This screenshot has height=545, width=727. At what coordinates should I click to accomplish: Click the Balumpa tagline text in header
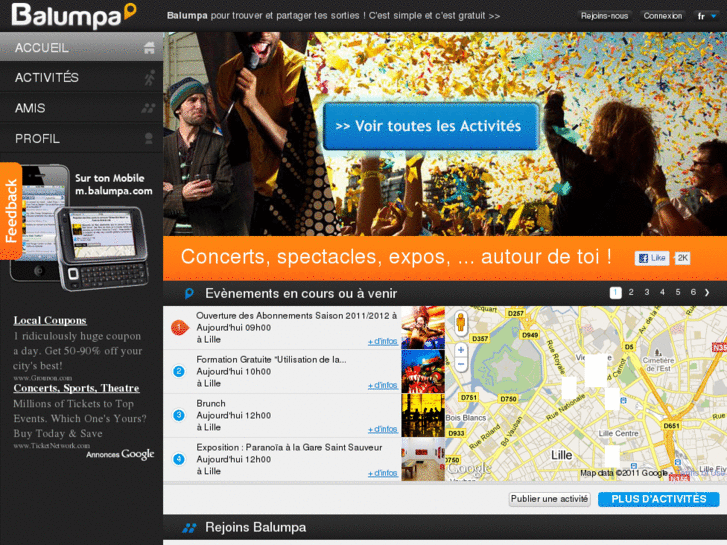pyautogui.click(x=333, y=16)
